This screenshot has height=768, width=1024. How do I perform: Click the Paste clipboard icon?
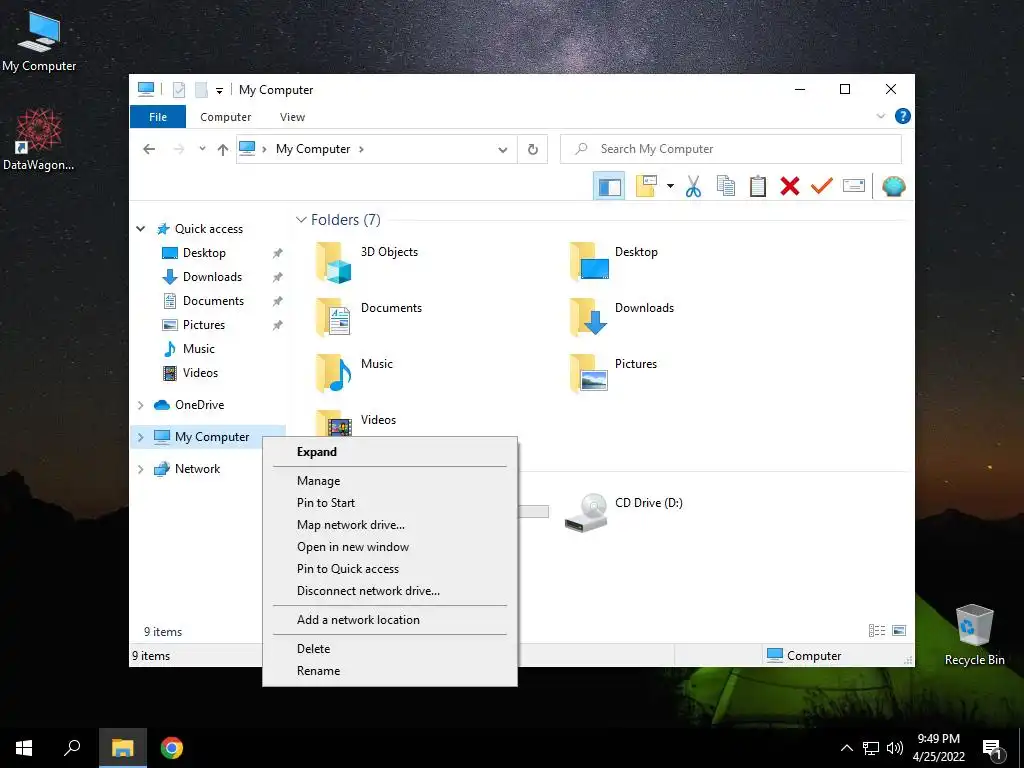pos(758,186)
